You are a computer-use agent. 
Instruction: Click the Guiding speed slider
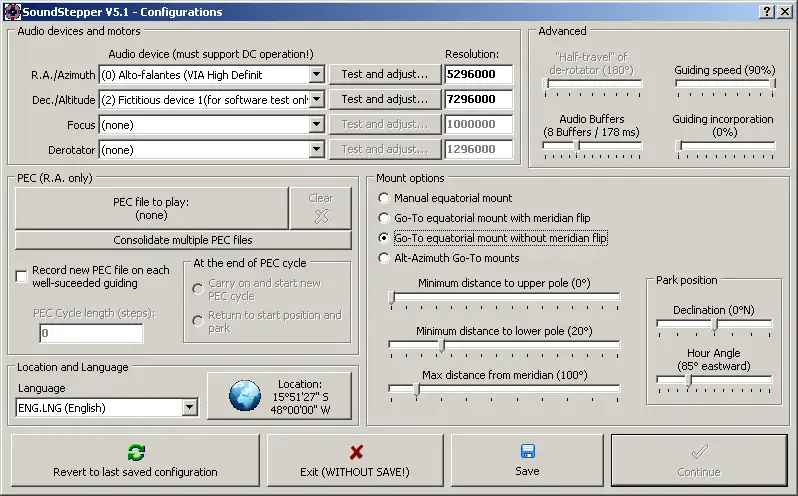pyautogui.click(x=725, y=85)
